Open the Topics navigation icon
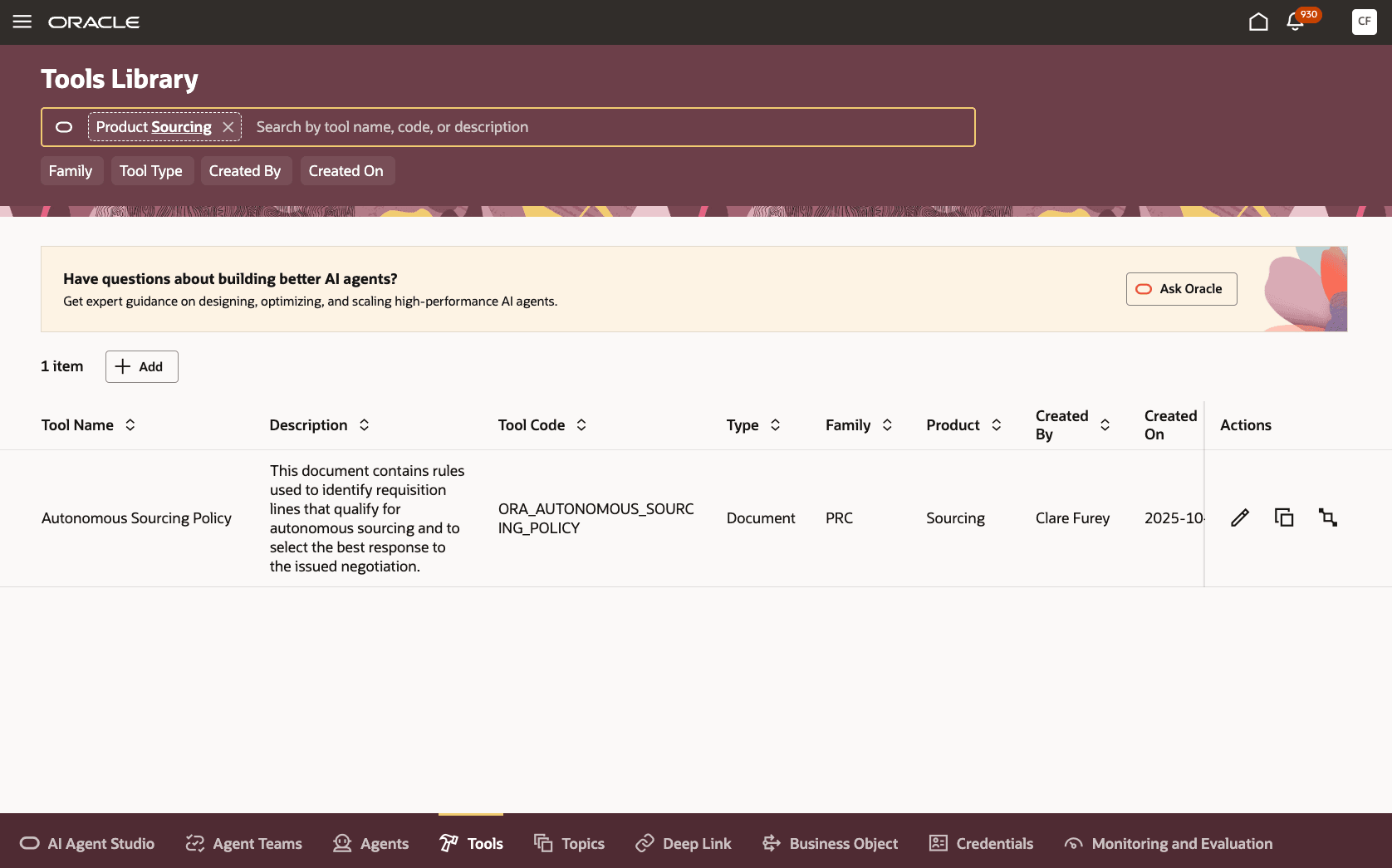The image size is (1392, 868). click(x=544, y=843)
